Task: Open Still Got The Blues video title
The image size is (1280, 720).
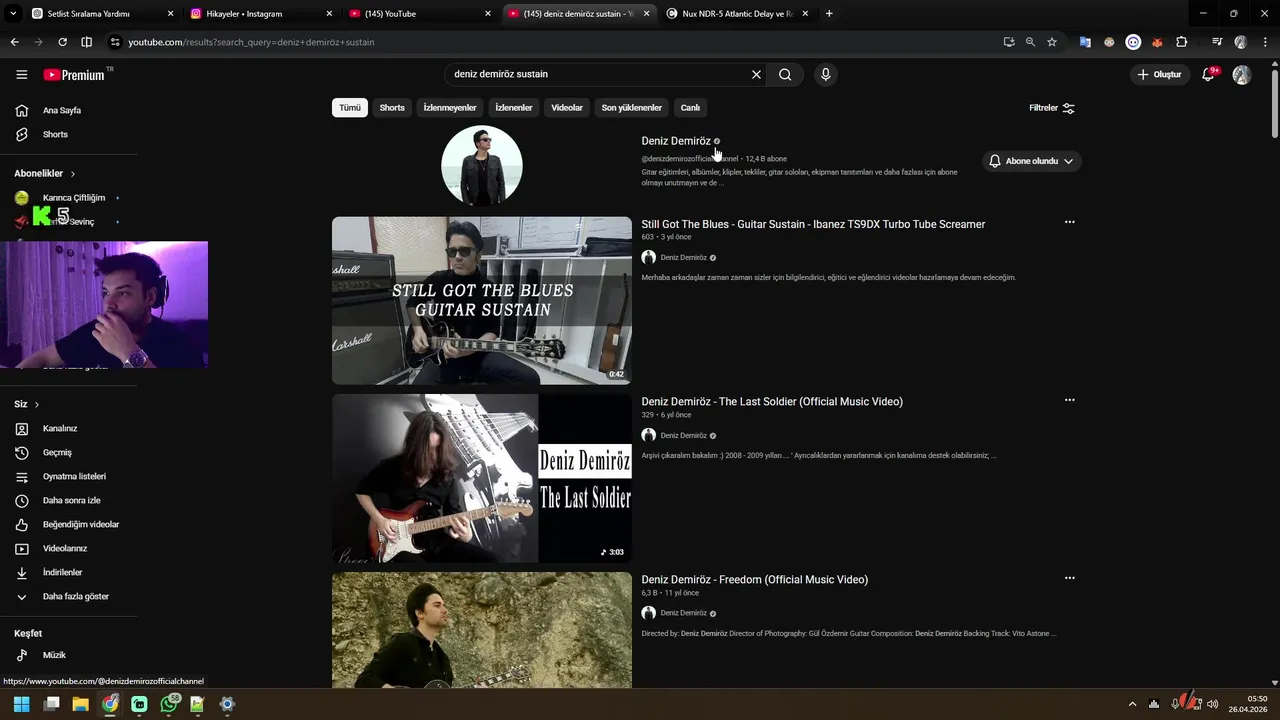Action: coord(813,224)
